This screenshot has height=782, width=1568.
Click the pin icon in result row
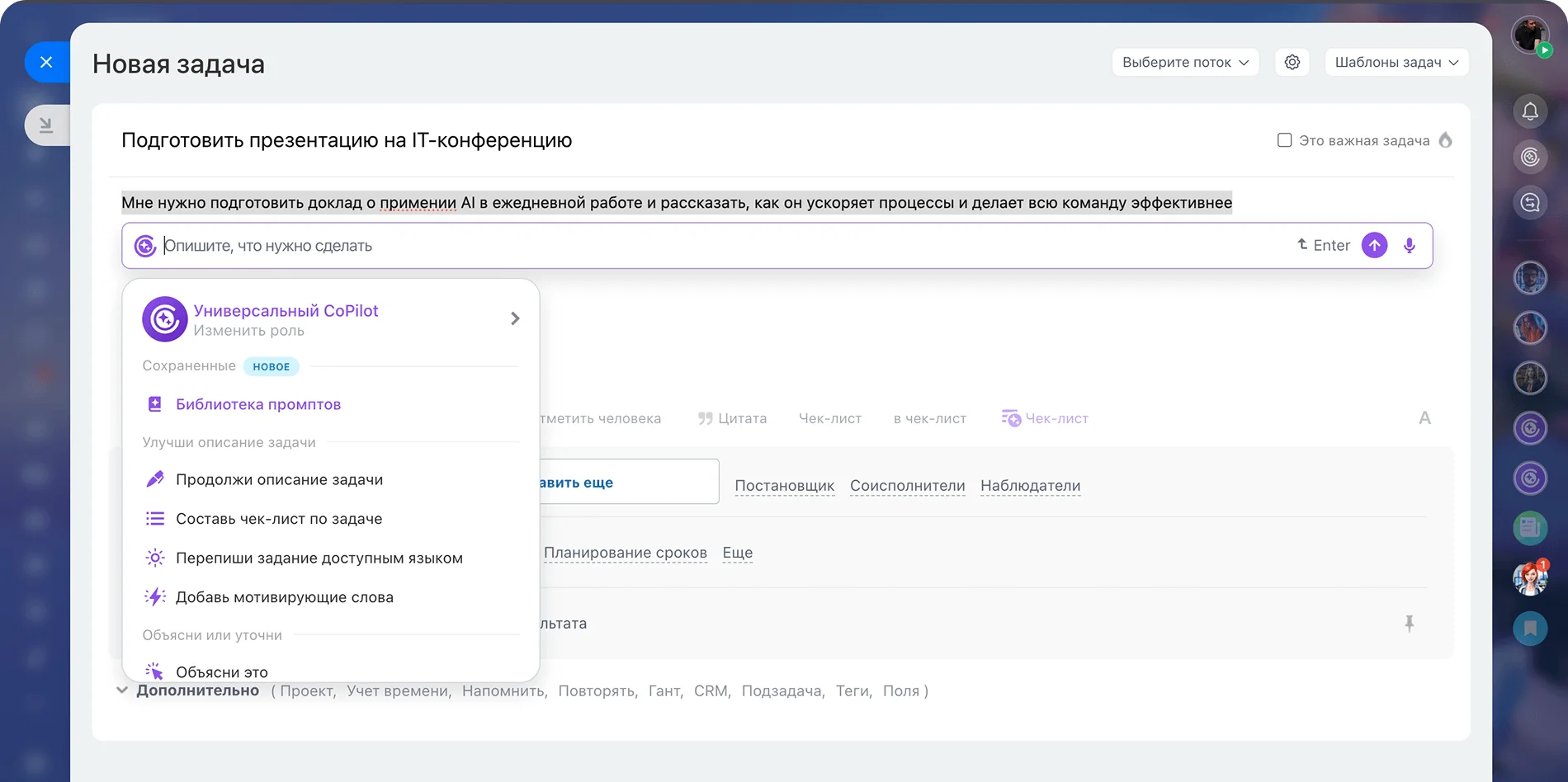click(1410, 624)
